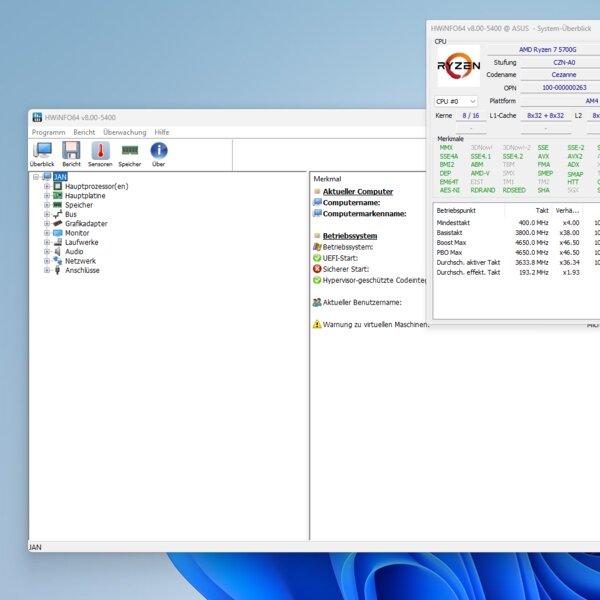Click Computername monitor icon
Screen dimensions: 600x600
tap(317, 202)
